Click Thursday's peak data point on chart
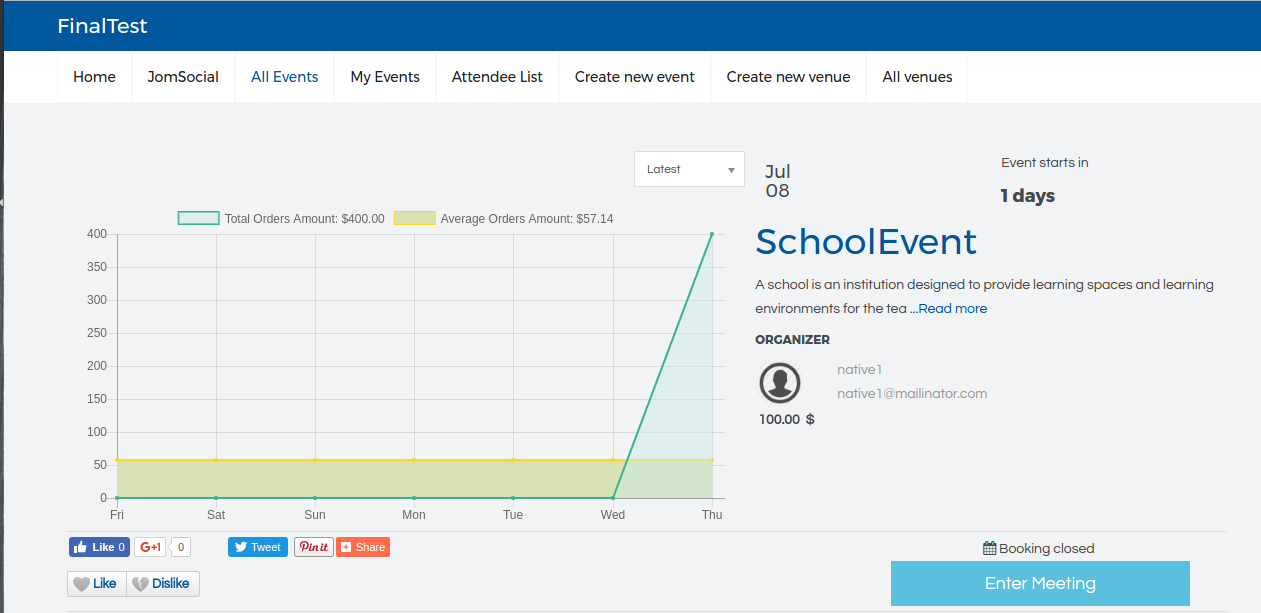 (x=712, y=234)
